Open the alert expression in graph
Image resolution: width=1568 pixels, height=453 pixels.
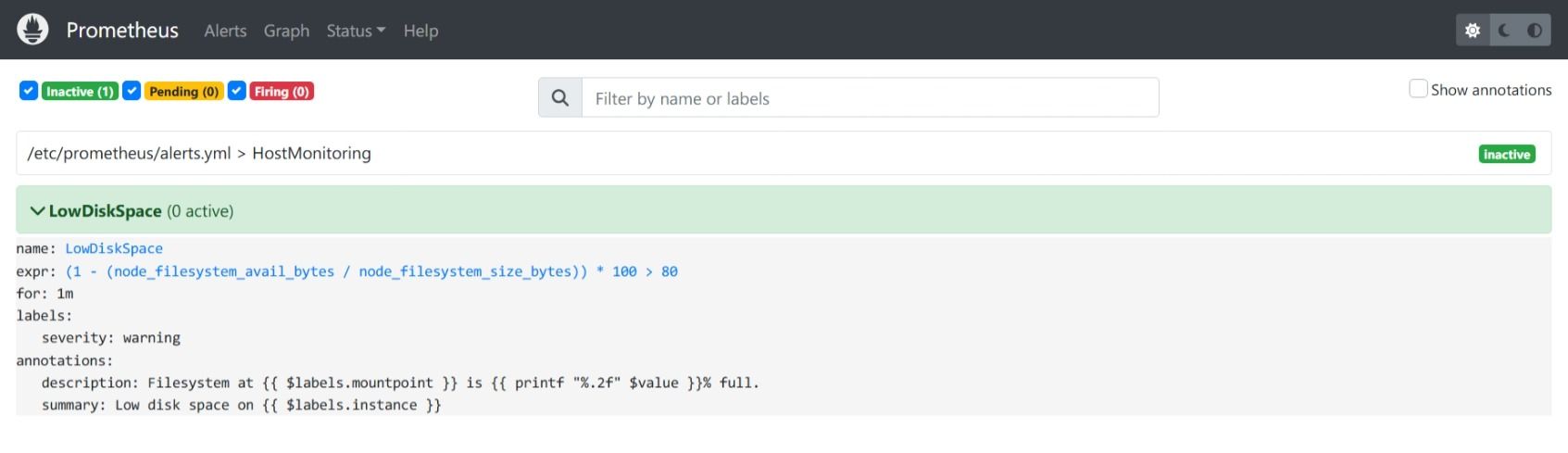click(x=371, y=271)
